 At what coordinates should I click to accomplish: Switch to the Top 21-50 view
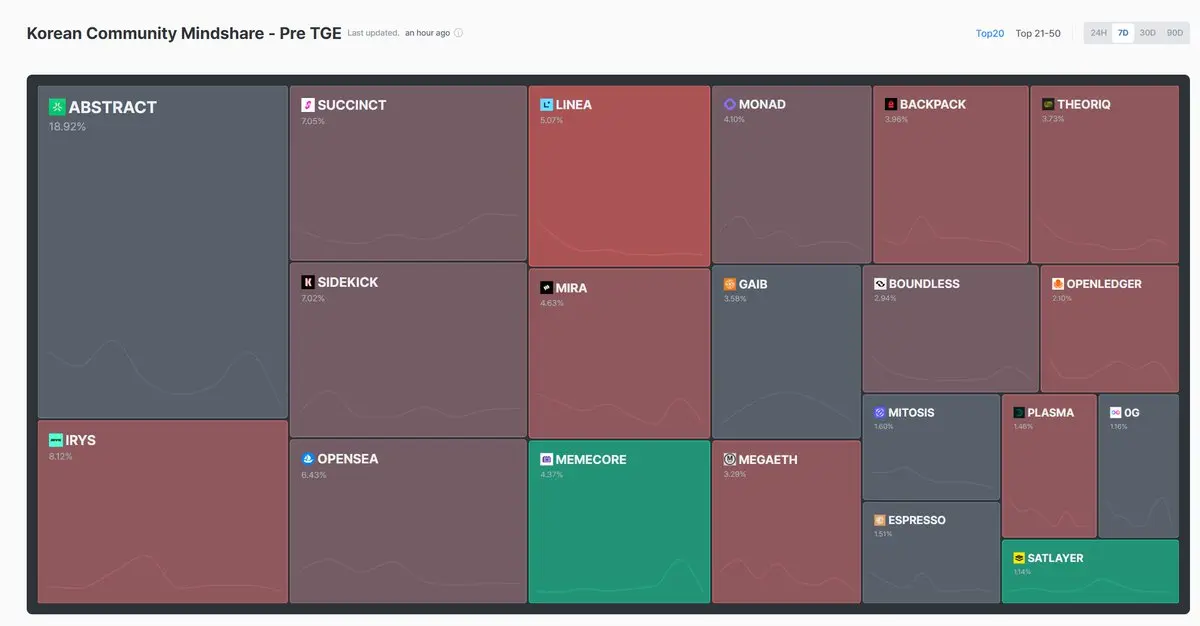point(1038,33)
